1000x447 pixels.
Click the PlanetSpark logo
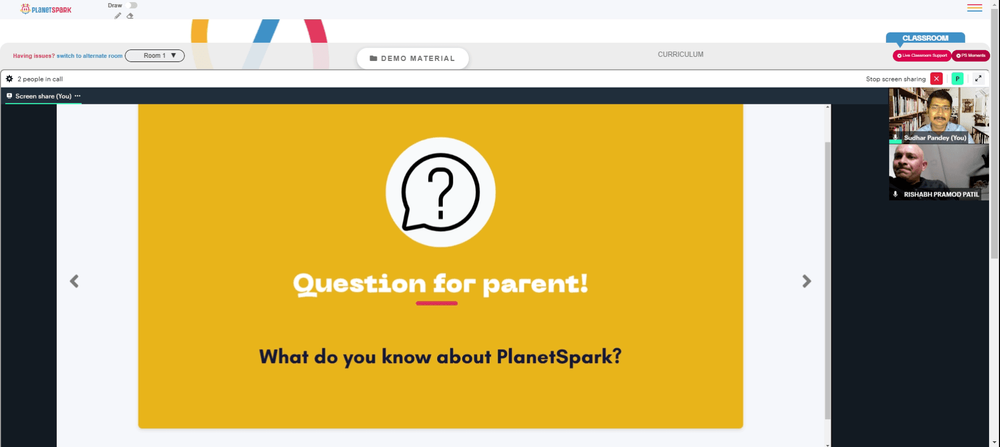[46, 9]
